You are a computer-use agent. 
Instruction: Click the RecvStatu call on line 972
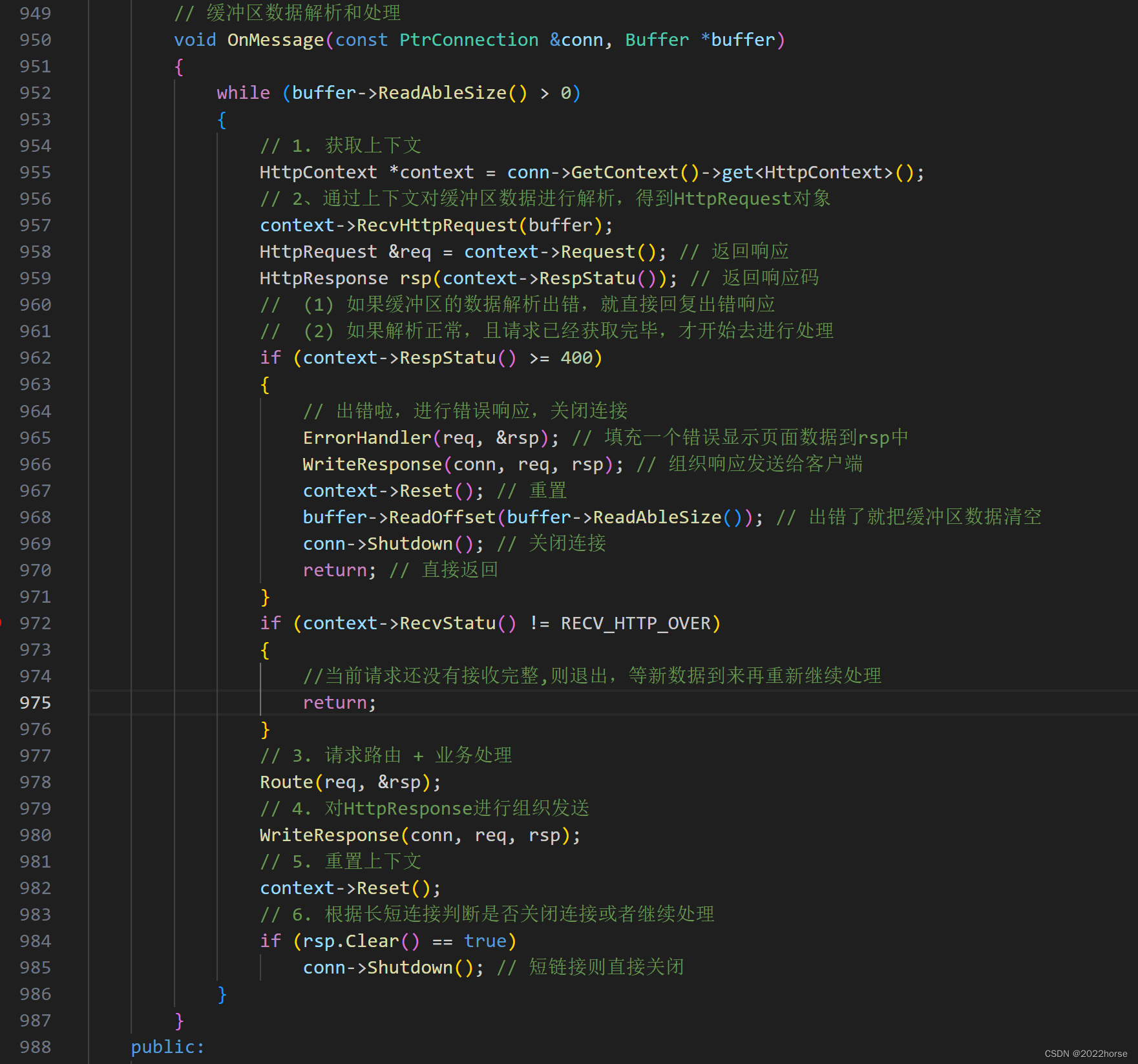pos(447,623)
